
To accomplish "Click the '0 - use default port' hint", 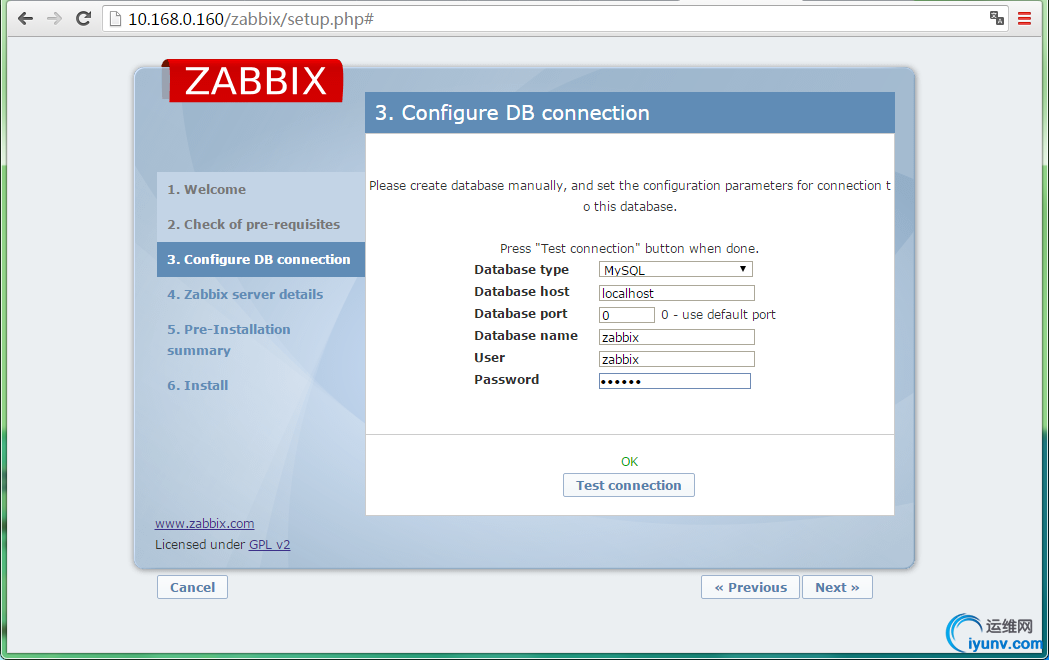I will pos(719,314).
